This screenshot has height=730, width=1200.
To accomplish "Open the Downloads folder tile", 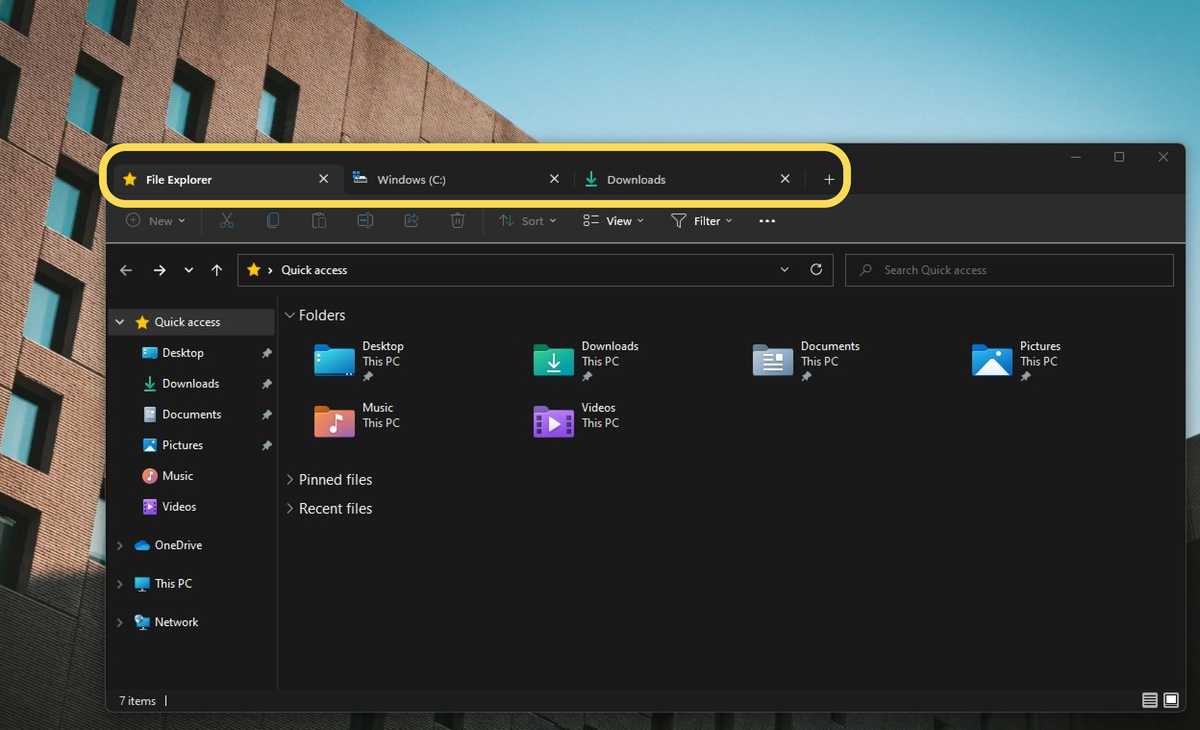I will (x=587, y=360).
